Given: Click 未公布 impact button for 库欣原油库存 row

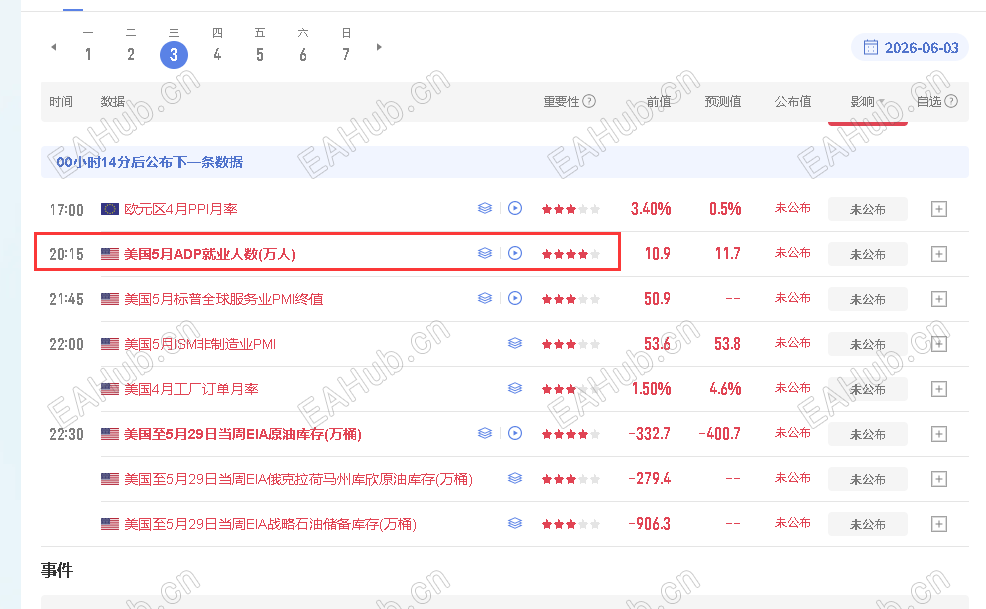Looking at the screenshot, I should 868,479.
